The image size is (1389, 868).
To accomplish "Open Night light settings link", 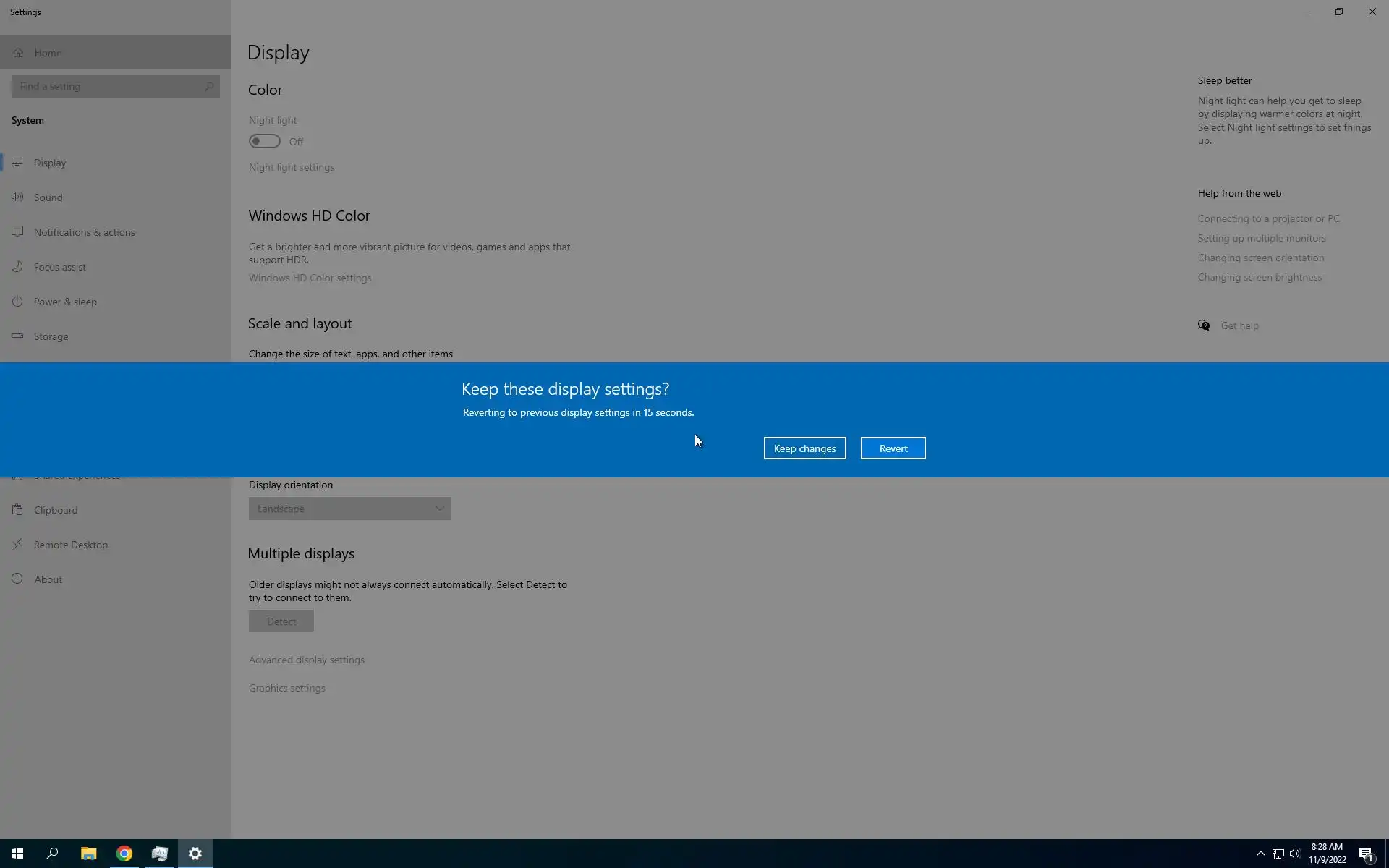I will pyautogui.click(x=292, y=167).
